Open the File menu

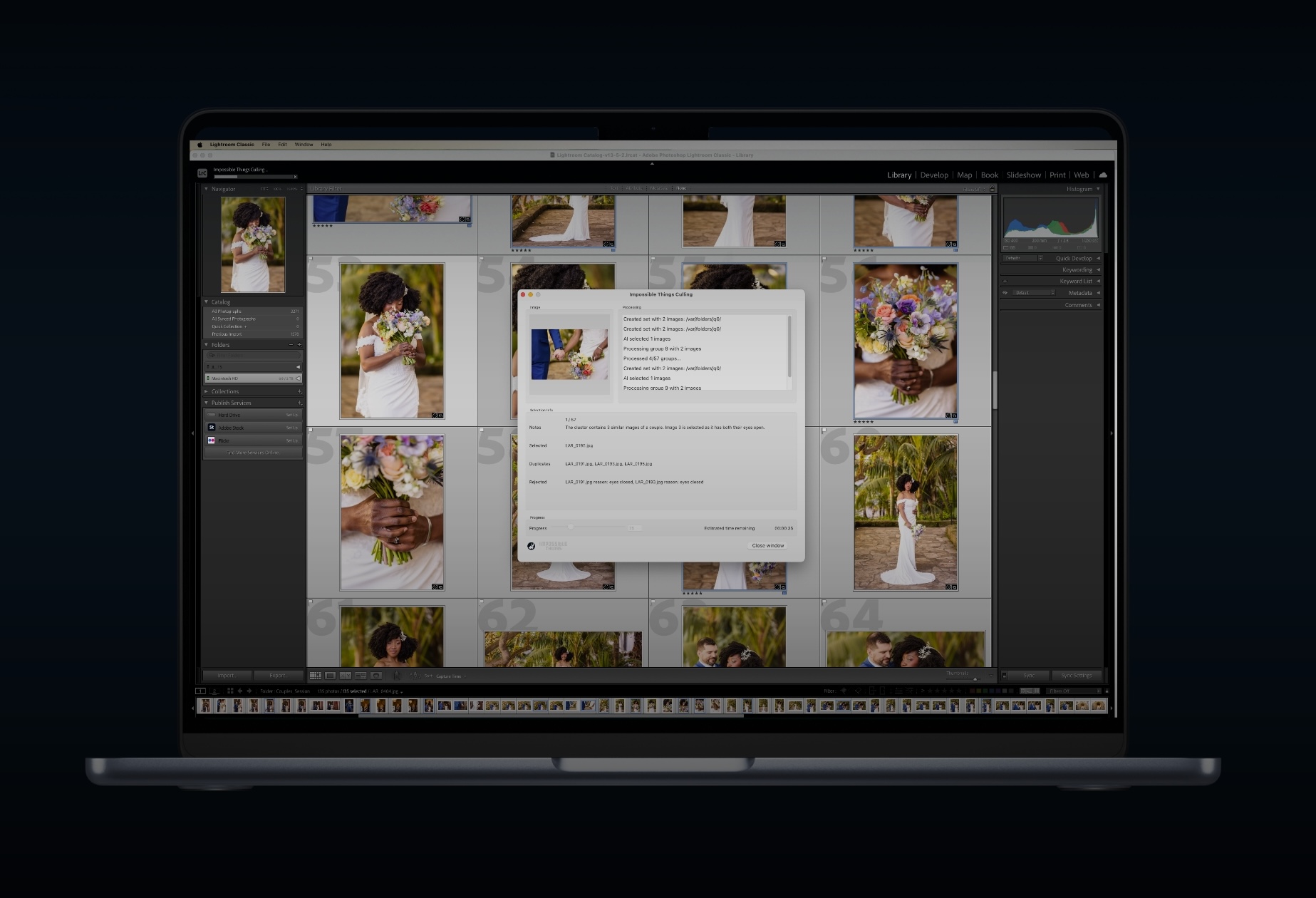pos(266,145)
